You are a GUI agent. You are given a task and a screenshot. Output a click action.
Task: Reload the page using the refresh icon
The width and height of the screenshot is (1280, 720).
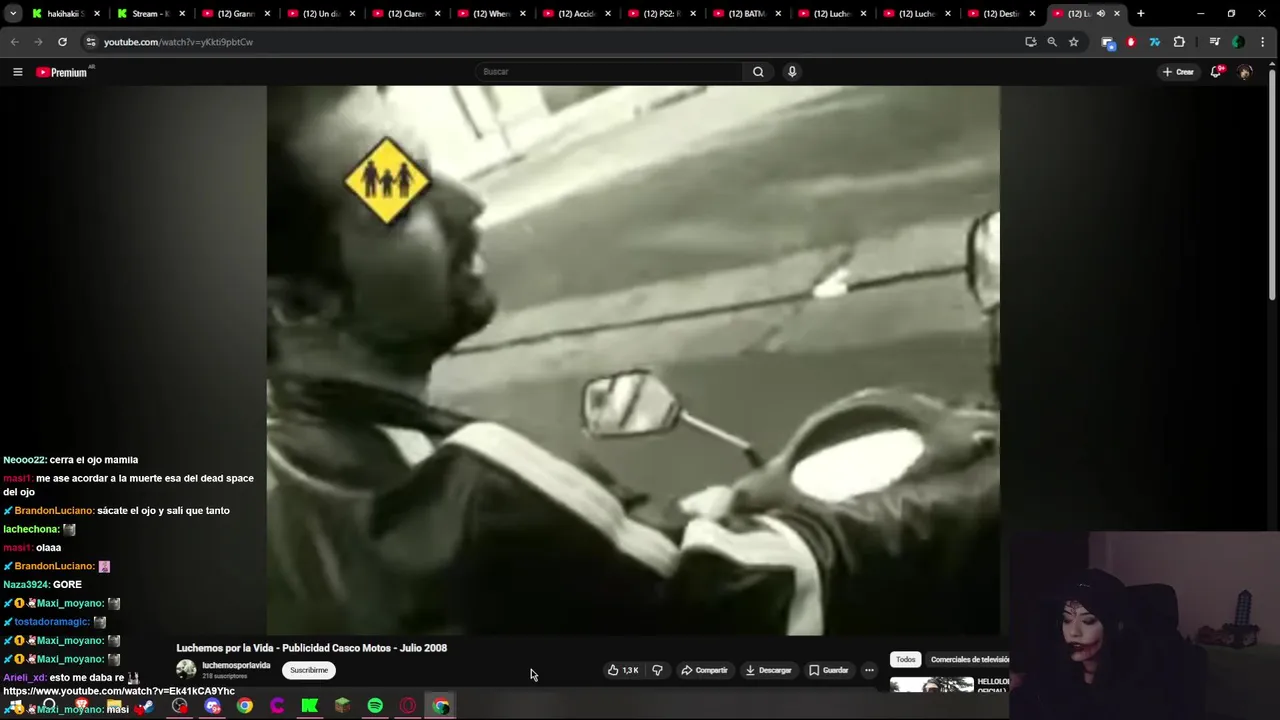click(x=62, y=42)
